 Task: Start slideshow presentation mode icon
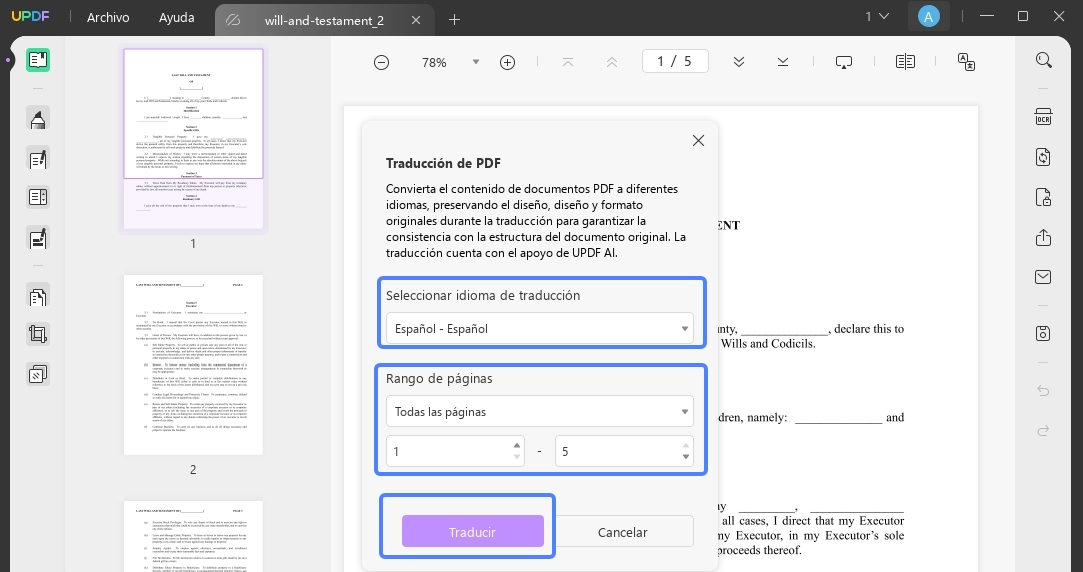point(843,62)
